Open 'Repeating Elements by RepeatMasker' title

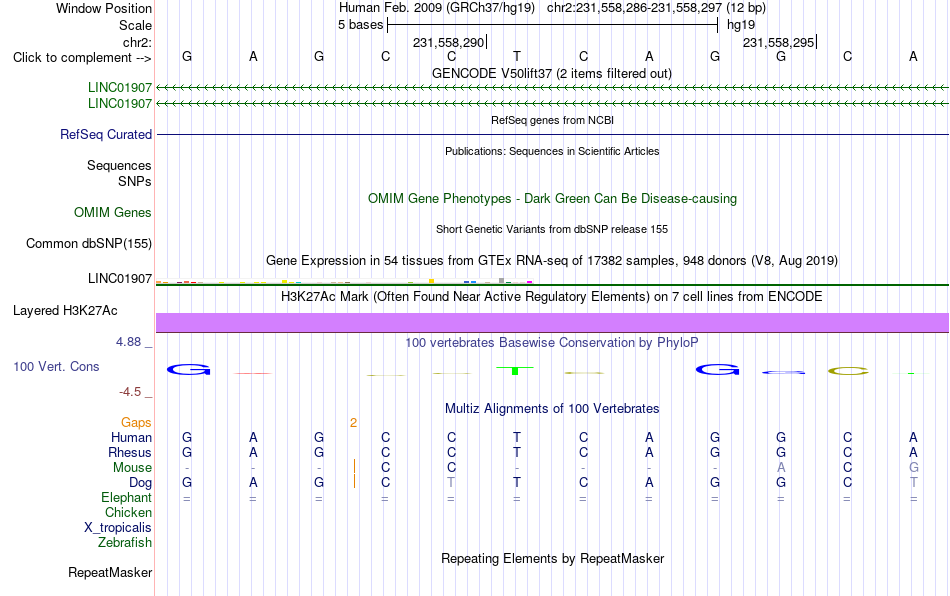pyautogui.click(x=552, y=558)
